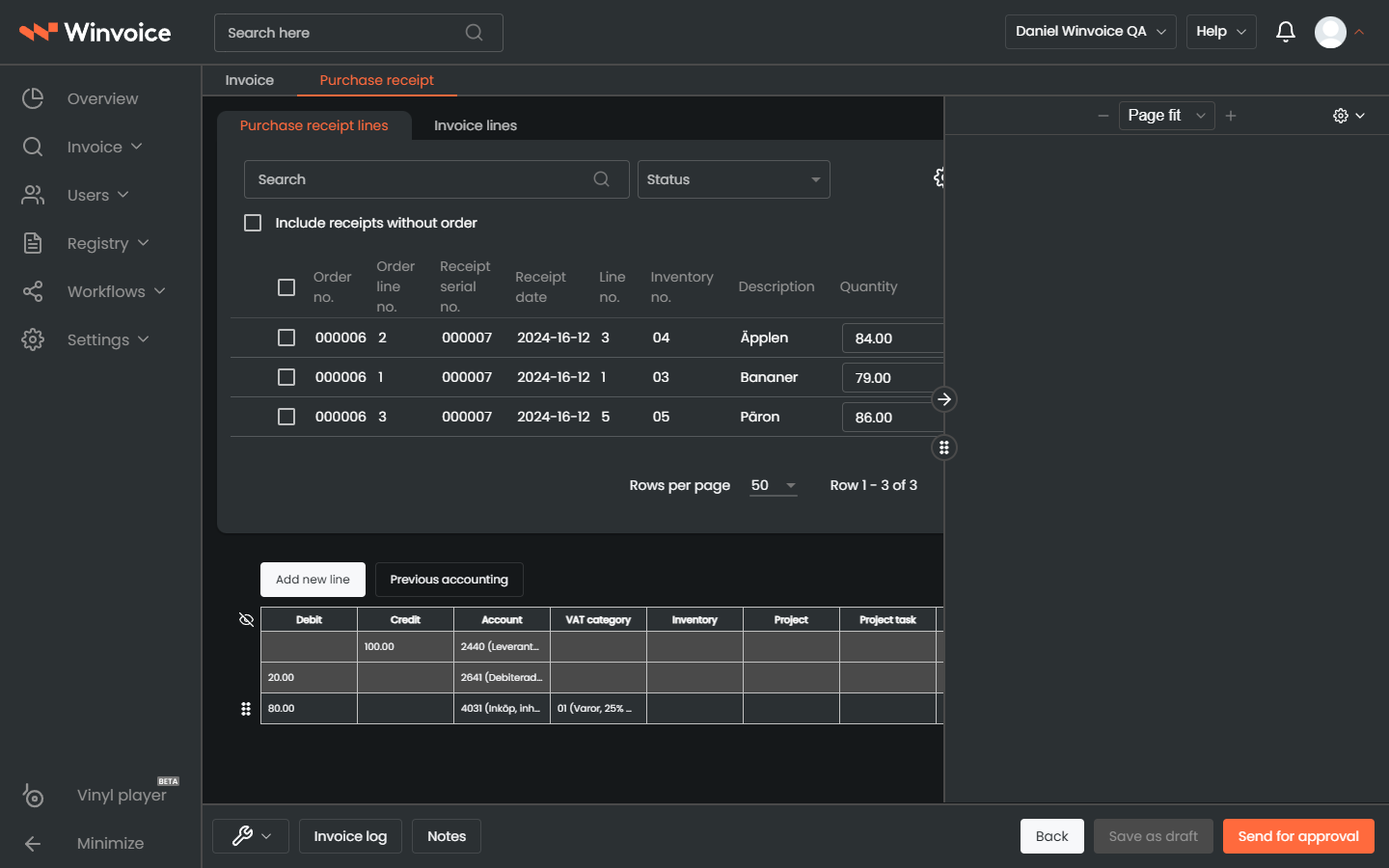Viewport: 1389px width, 868px height.
Task: Open the user avatar profile
Action: (x=1330, y=32)
